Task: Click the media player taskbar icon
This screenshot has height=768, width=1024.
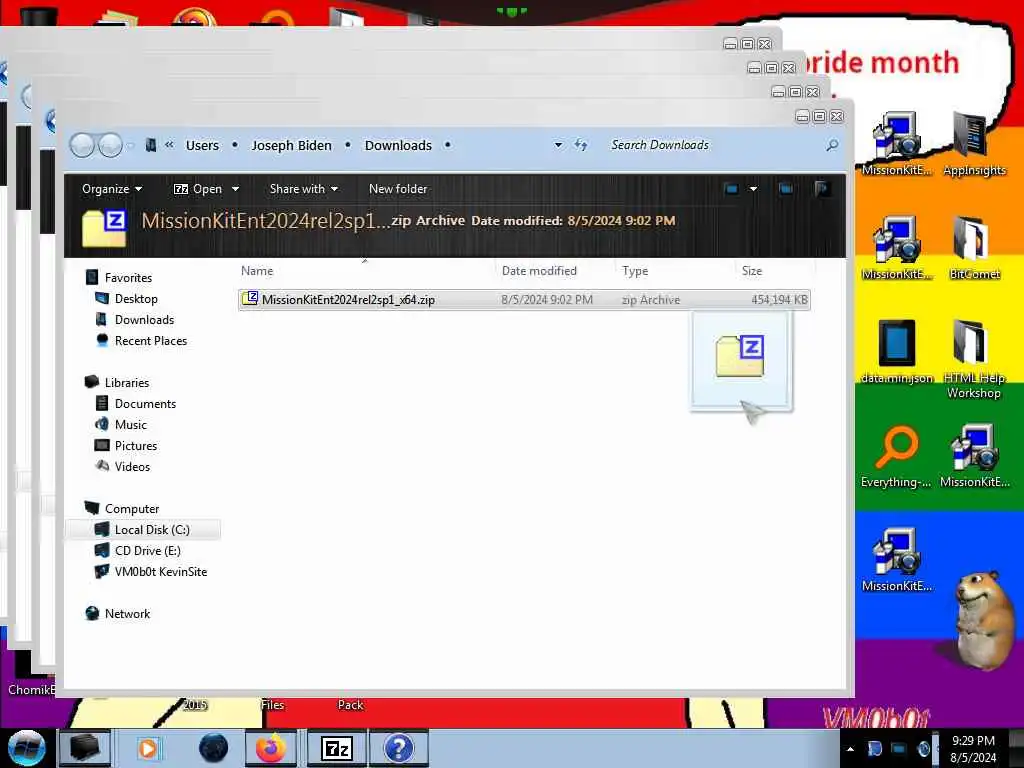Action: pos(148,748)
